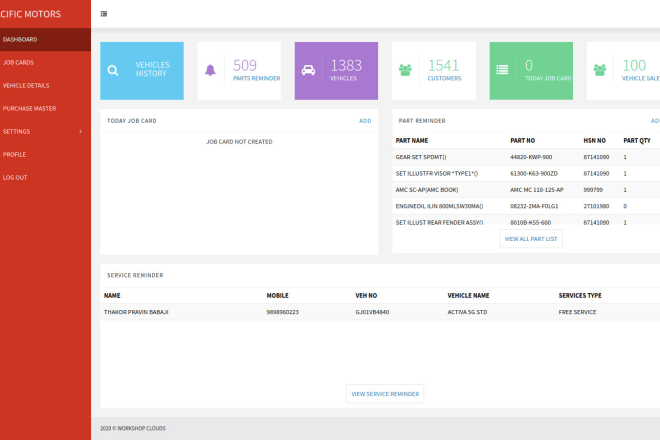Click part number 08232-2MA-F0LG1
The height and width of the screenshot is (440, 660).
pos(534,206)
